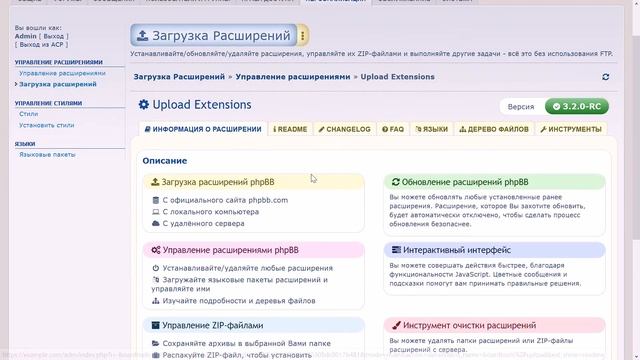Click the Выход link next to Admin
The image size is (640, 360).
coord(53,36)
